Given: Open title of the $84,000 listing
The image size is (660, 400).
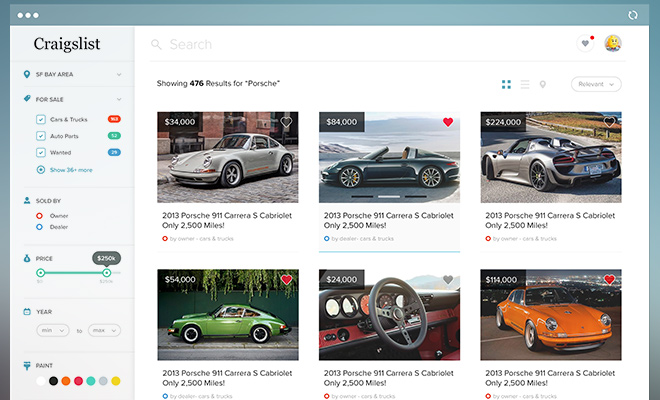Looking at the screenshot, I should coord(389,220).
